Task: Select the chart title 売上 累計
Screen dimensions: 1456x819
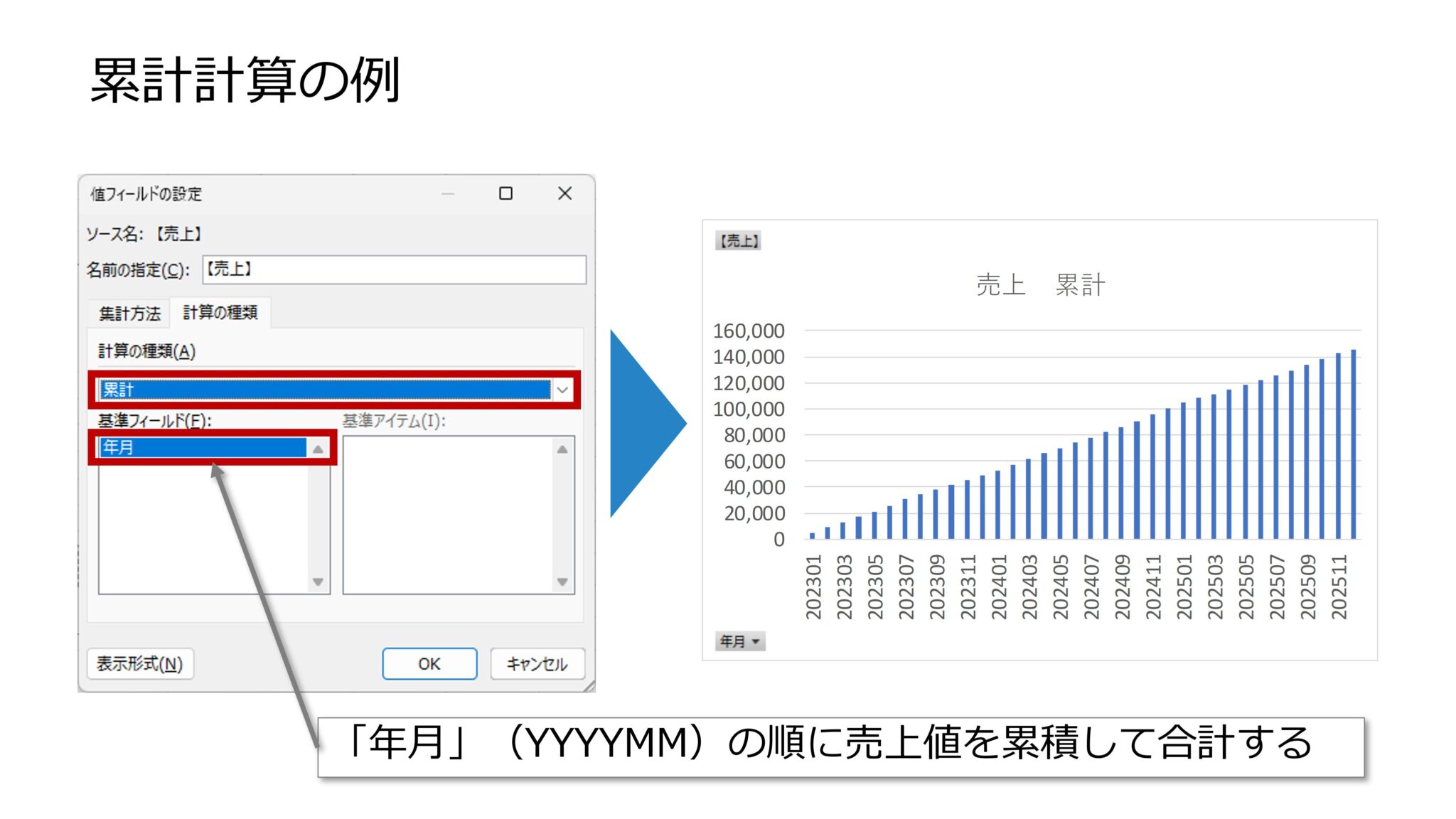Action: point(1043,286)
